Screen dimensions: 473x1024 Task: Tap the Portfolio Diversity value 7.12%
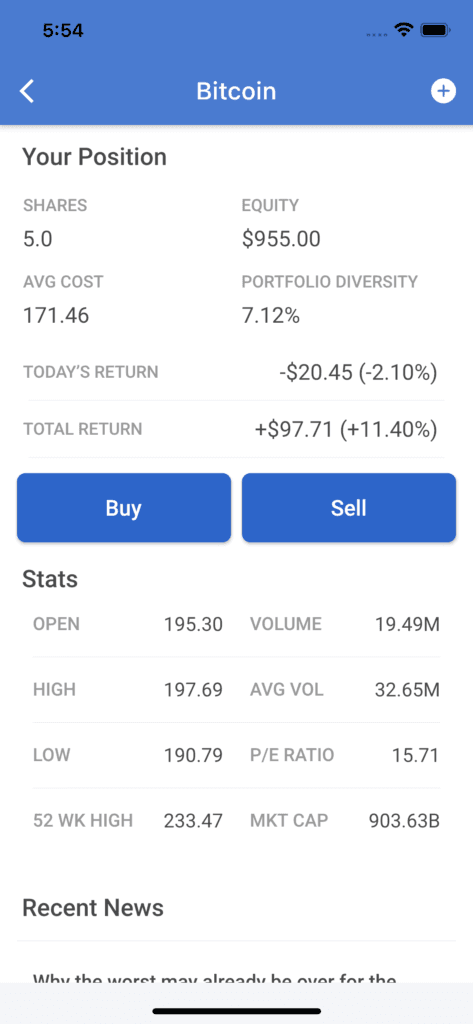pyautogui.click(x=270, y=316)
